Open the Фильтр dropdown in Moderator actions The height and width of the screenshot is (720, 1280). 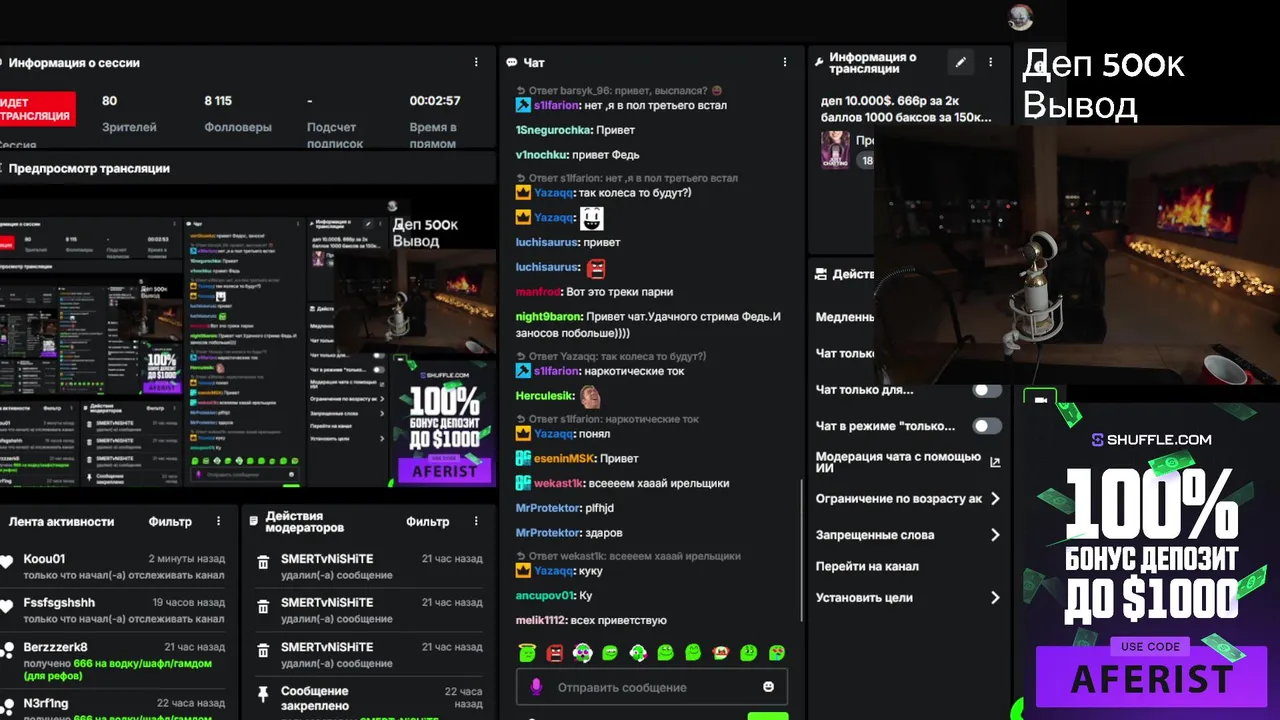coord(428,521)
